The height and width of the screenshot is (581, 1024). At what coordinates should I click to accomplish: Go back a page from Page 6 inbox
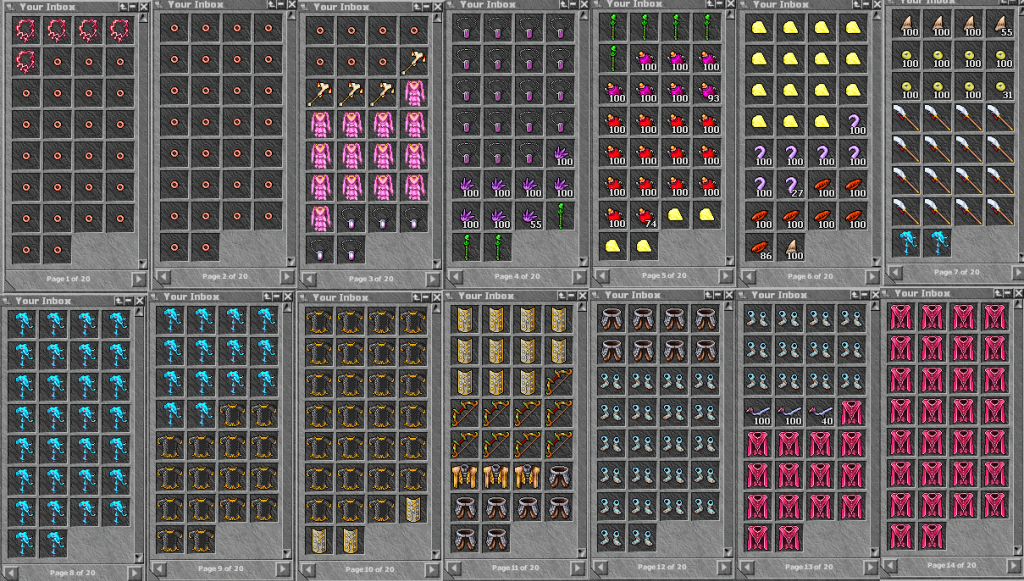[748, 277]
